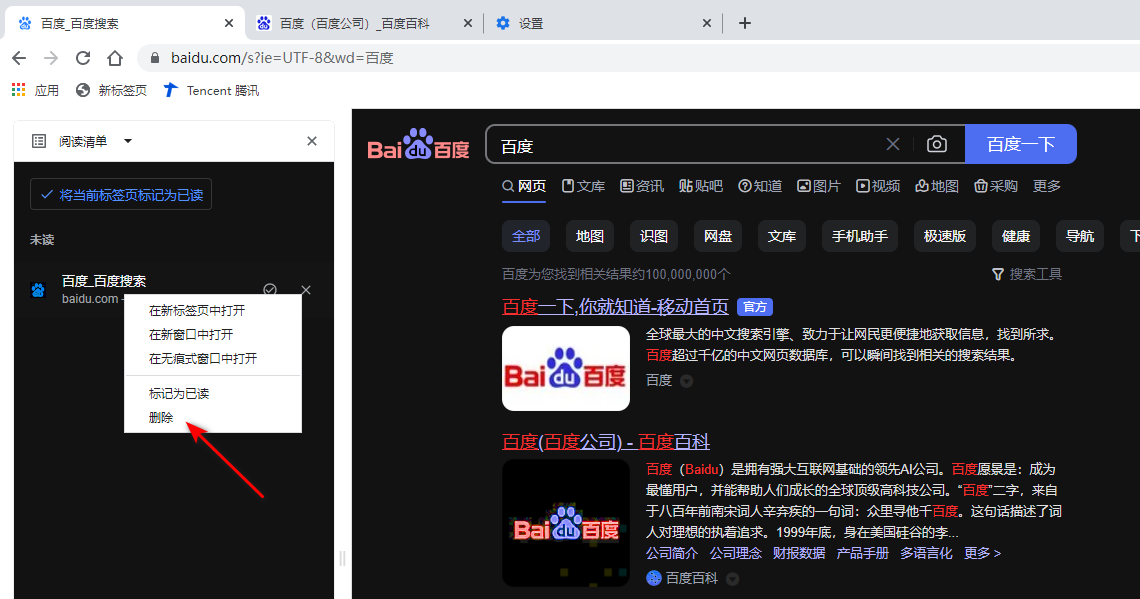Select the 健康 filter chip
This screenshot has height=599, width=1140.
pos(1016,236)
